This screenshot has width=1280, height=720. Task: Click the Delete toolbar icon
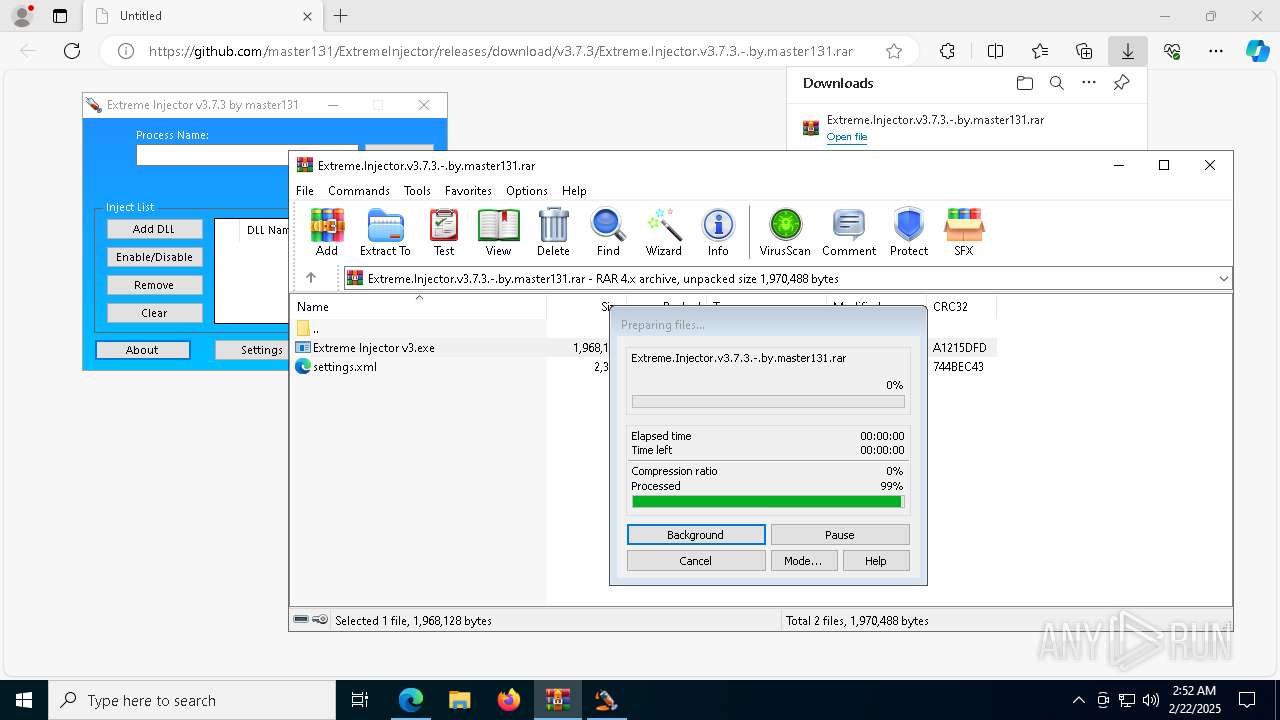[x=553, y=232]
